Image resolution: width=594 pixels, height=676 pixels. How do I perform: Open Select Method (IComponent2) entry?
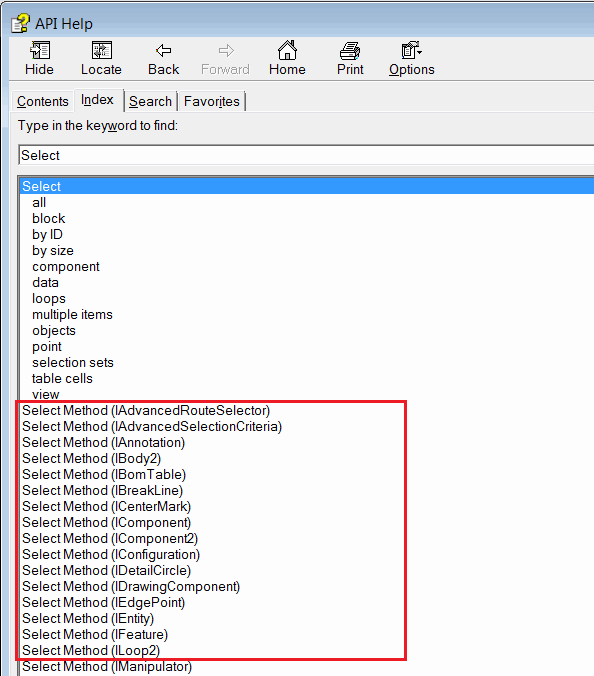tap(110, 539)
